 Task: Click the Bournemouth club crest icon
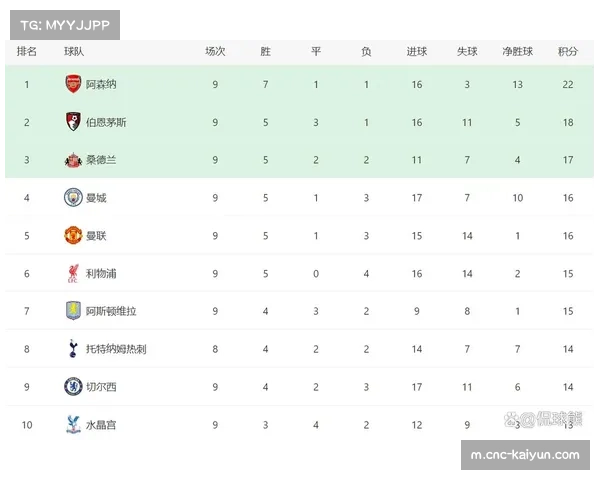pyautogui.click(x=73, y=122)
